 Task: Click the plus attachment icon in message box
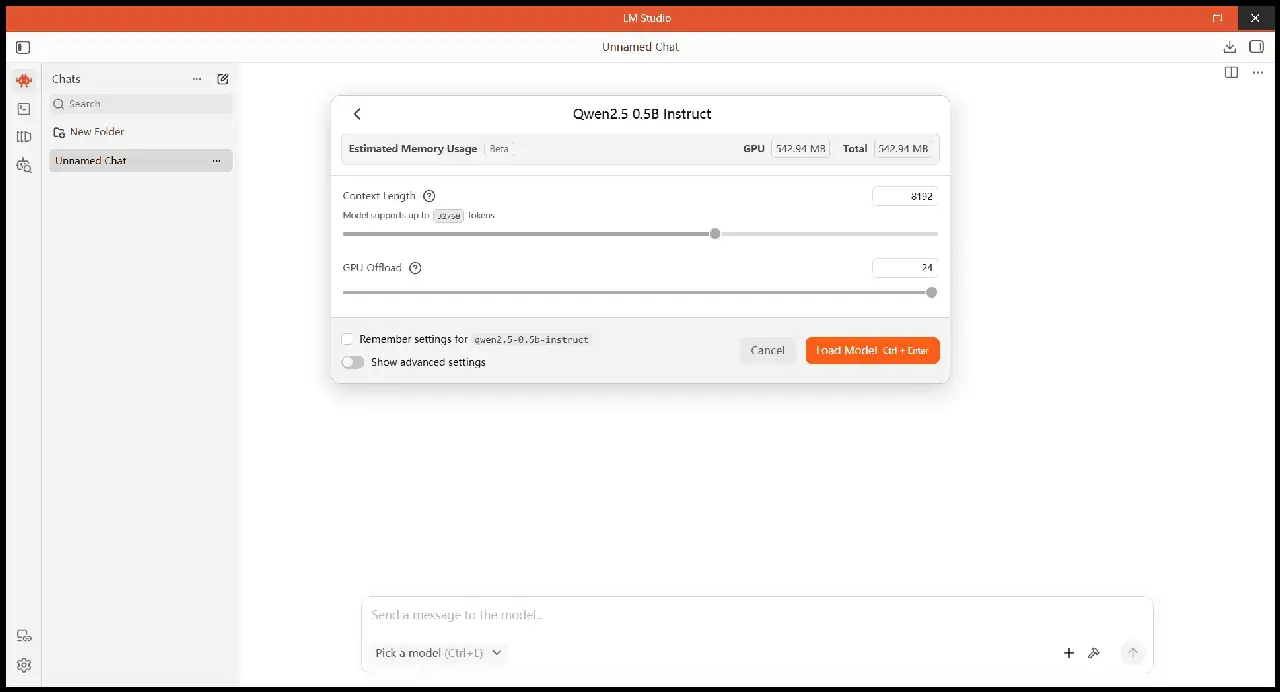coord(1069,653)
